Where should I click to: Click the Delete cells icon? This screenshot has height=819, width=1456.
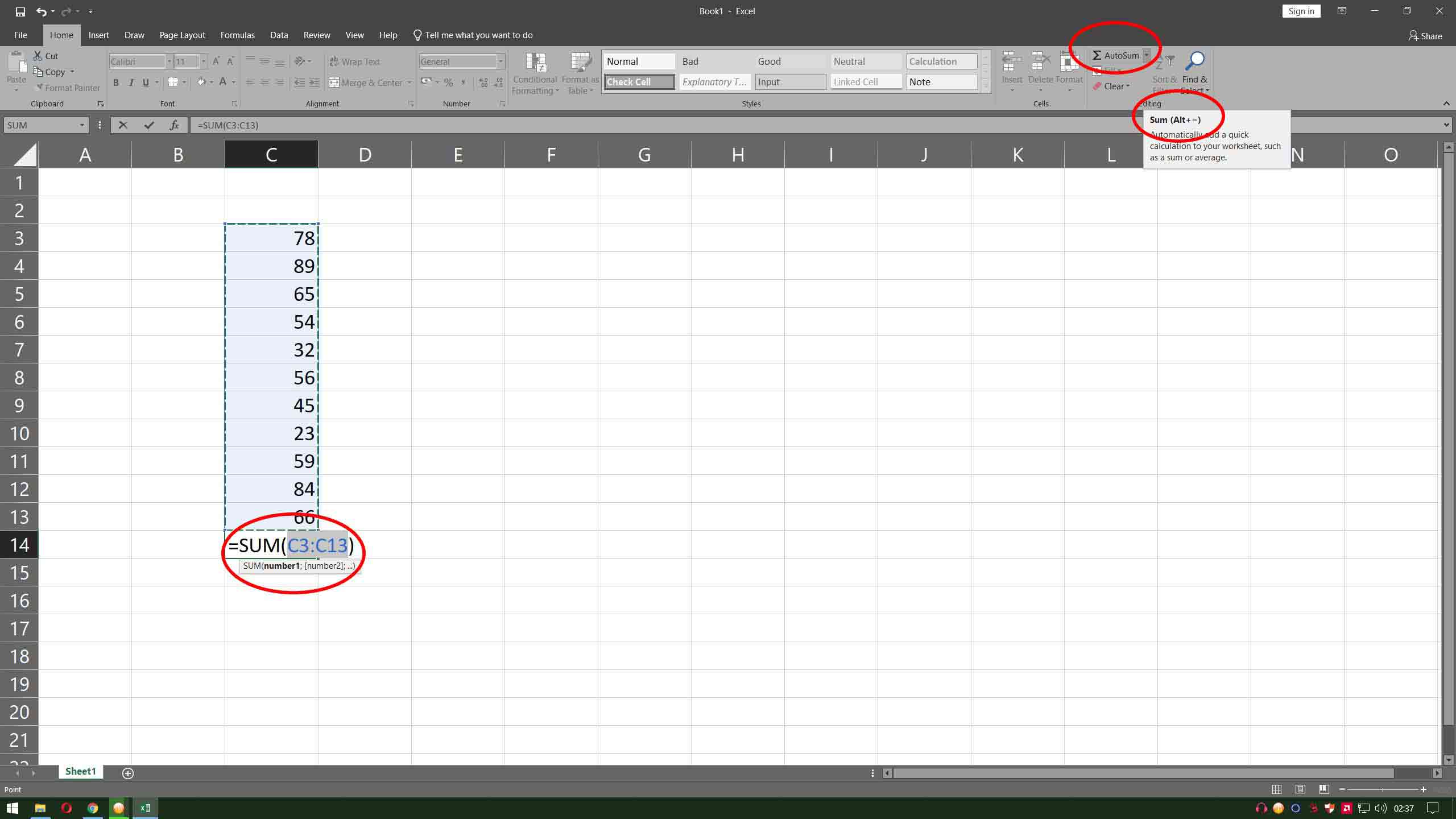1041,63
